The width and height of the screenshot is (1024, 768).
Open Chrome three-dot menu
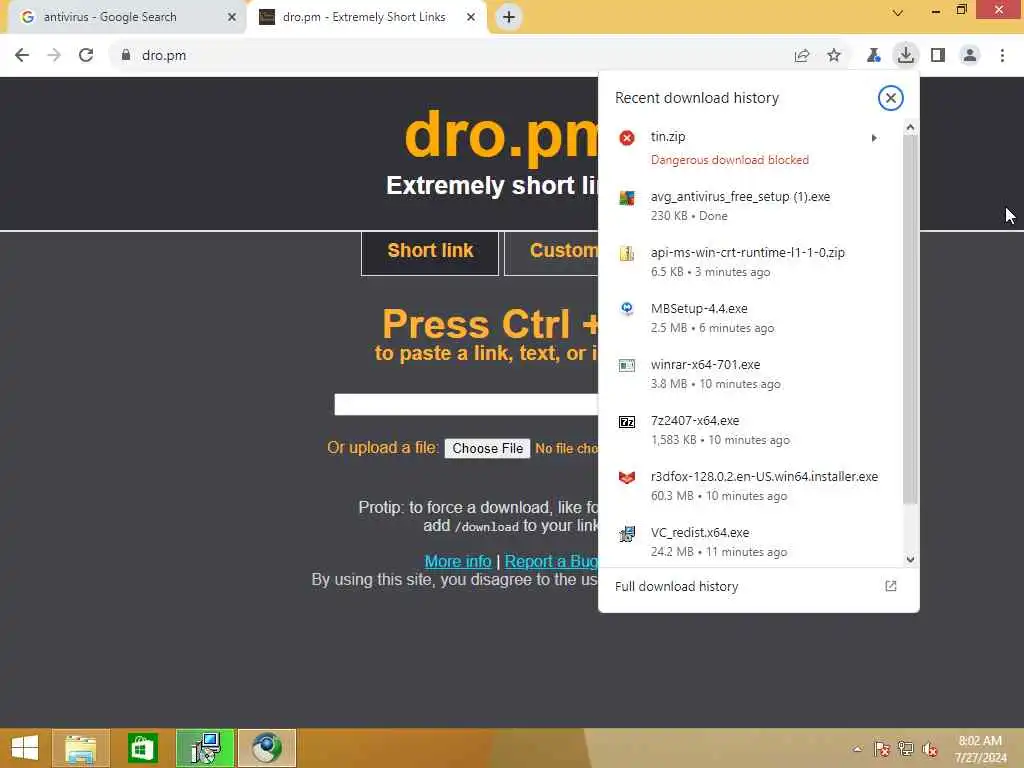click(1002, 56)
